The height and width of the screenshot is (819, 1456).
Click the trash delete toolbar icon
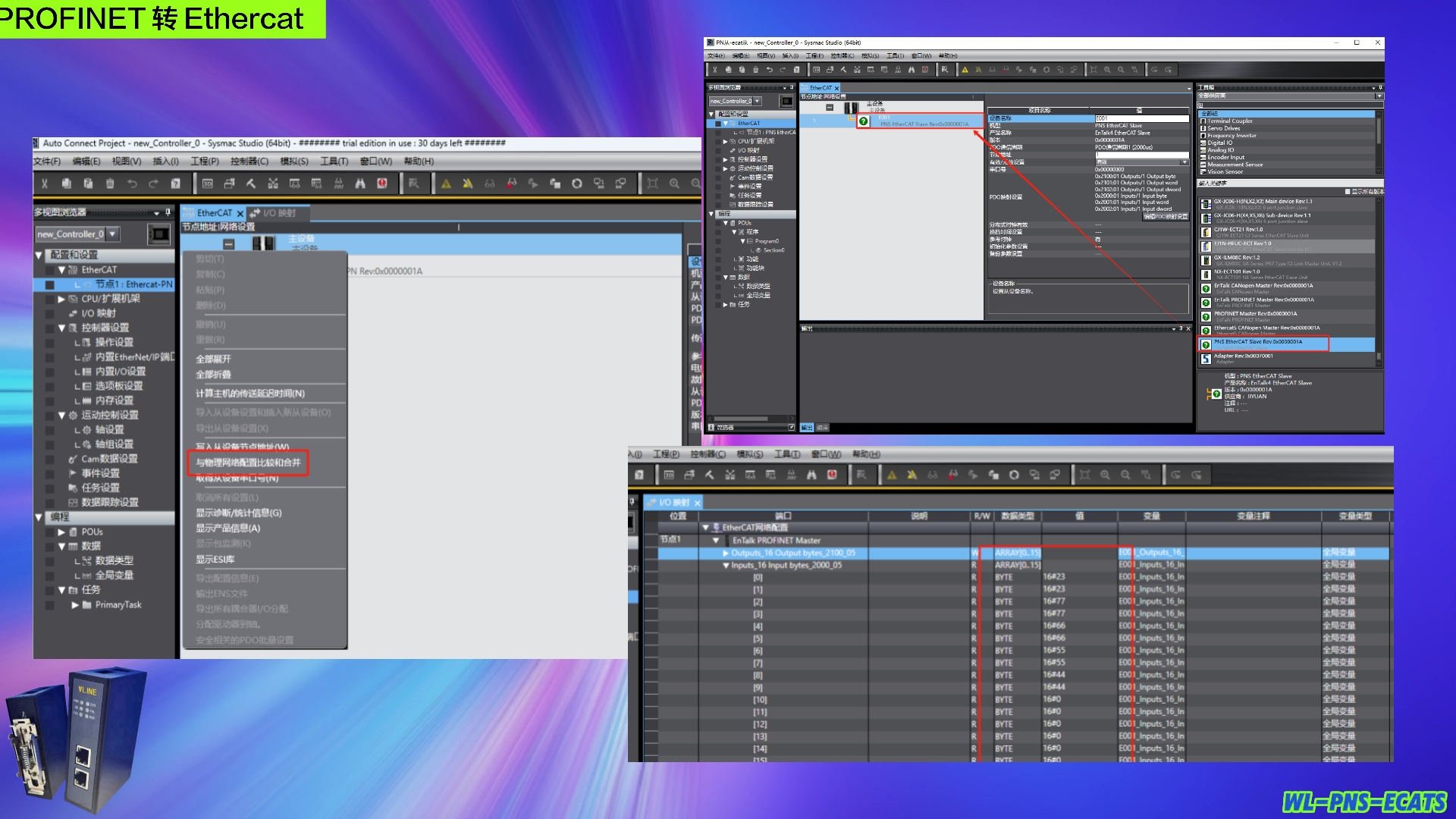[x=110, y=184]
